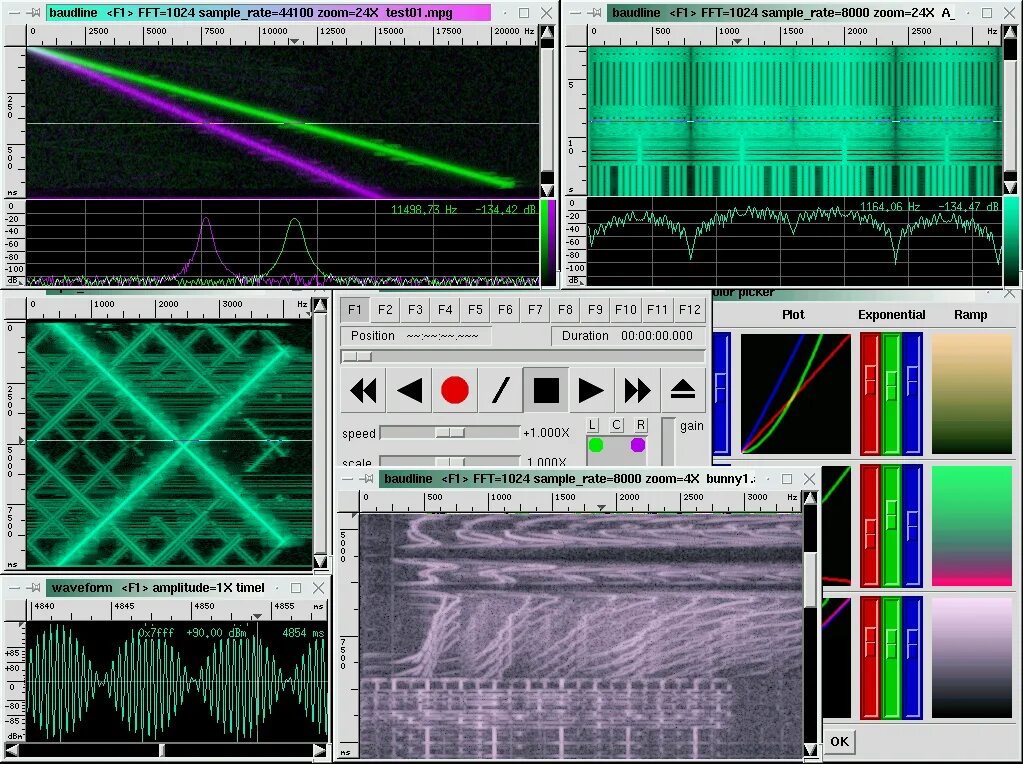The width and height of the screenshot is (1023, 764).
Task: Click scroll-down arrow in the bunny1 spectrogram window
Action: 810,749
